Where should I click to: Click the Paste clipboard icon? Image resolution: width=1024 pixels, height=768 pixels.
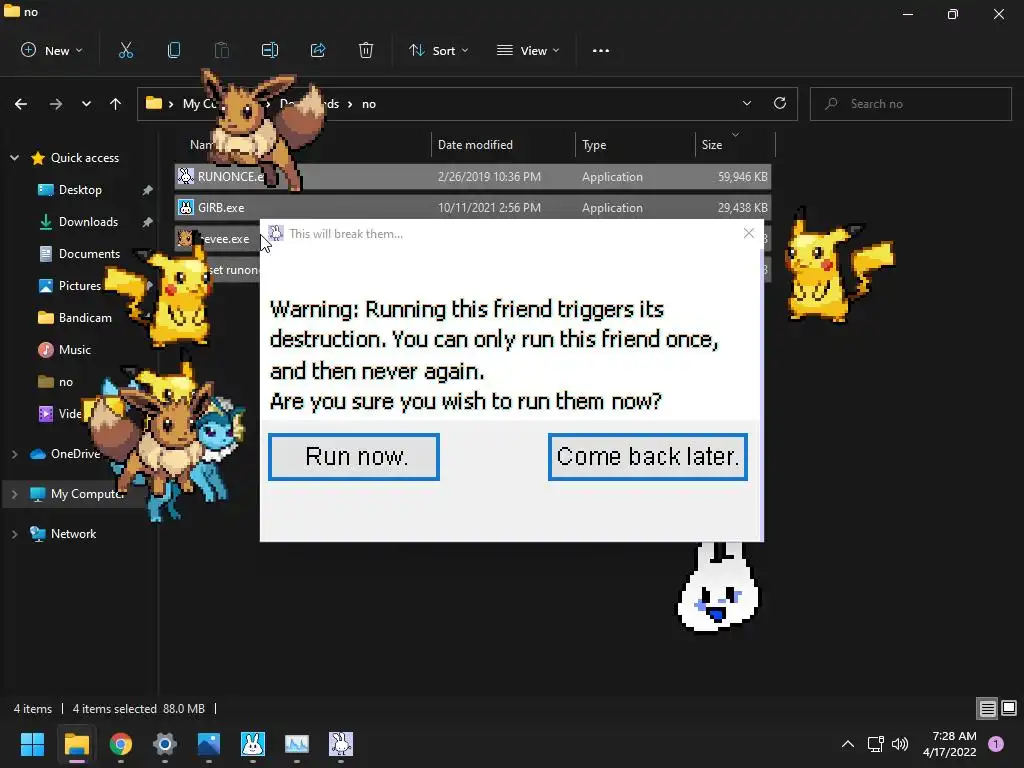222,50
